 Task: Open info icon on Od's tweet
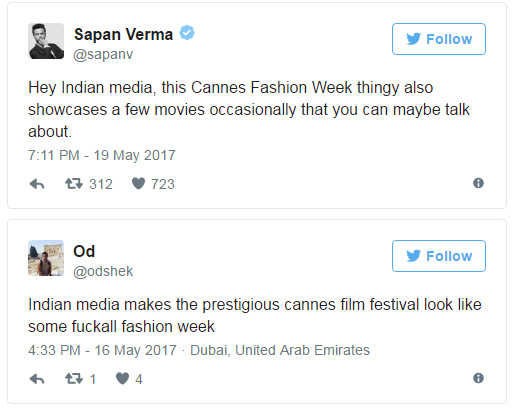[x=478, y=378]
